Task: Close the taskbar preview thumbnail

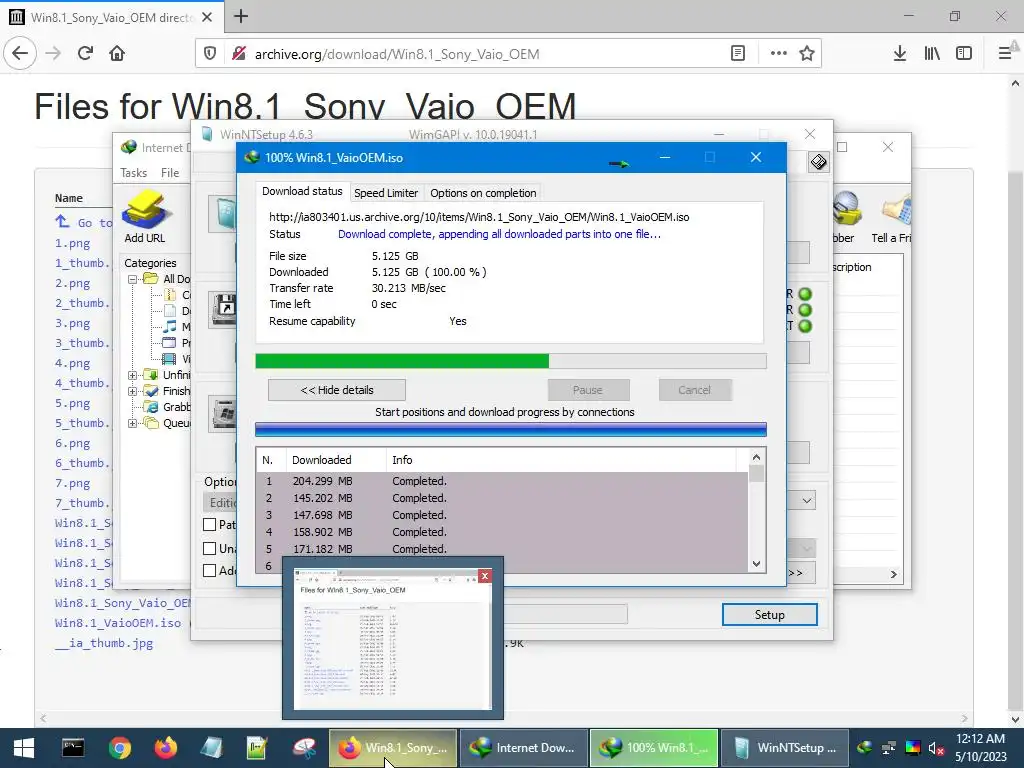Action: [485, 576]
